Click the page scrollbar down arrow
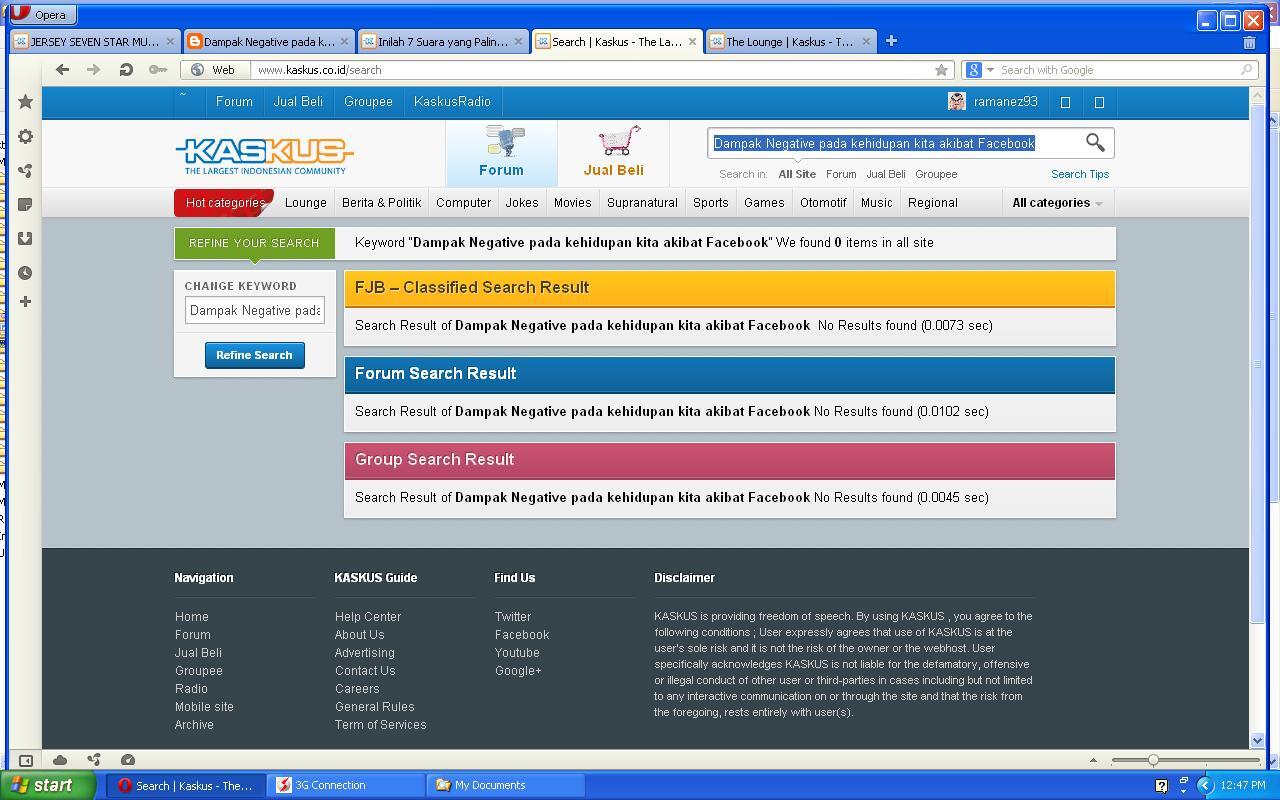 pos(1257,741)
